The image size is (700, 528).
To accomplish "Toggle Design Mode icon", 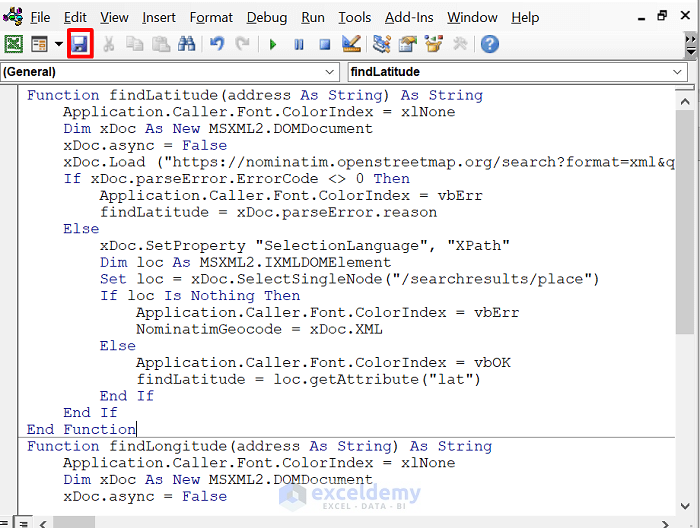I will 351,44.
